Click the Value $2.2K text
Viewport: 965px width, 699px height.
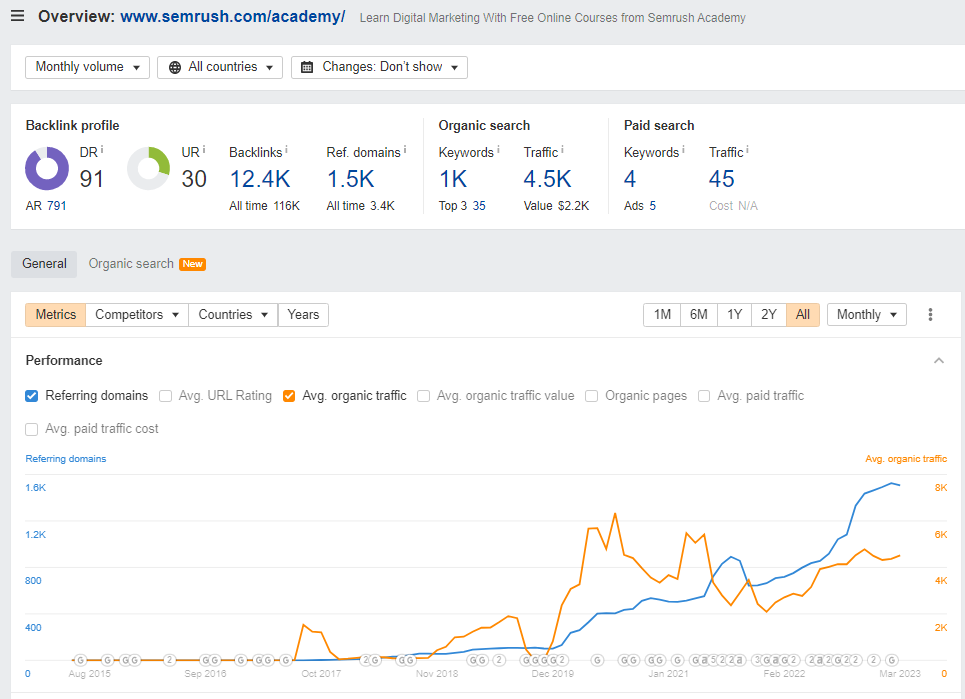point(556,206)
